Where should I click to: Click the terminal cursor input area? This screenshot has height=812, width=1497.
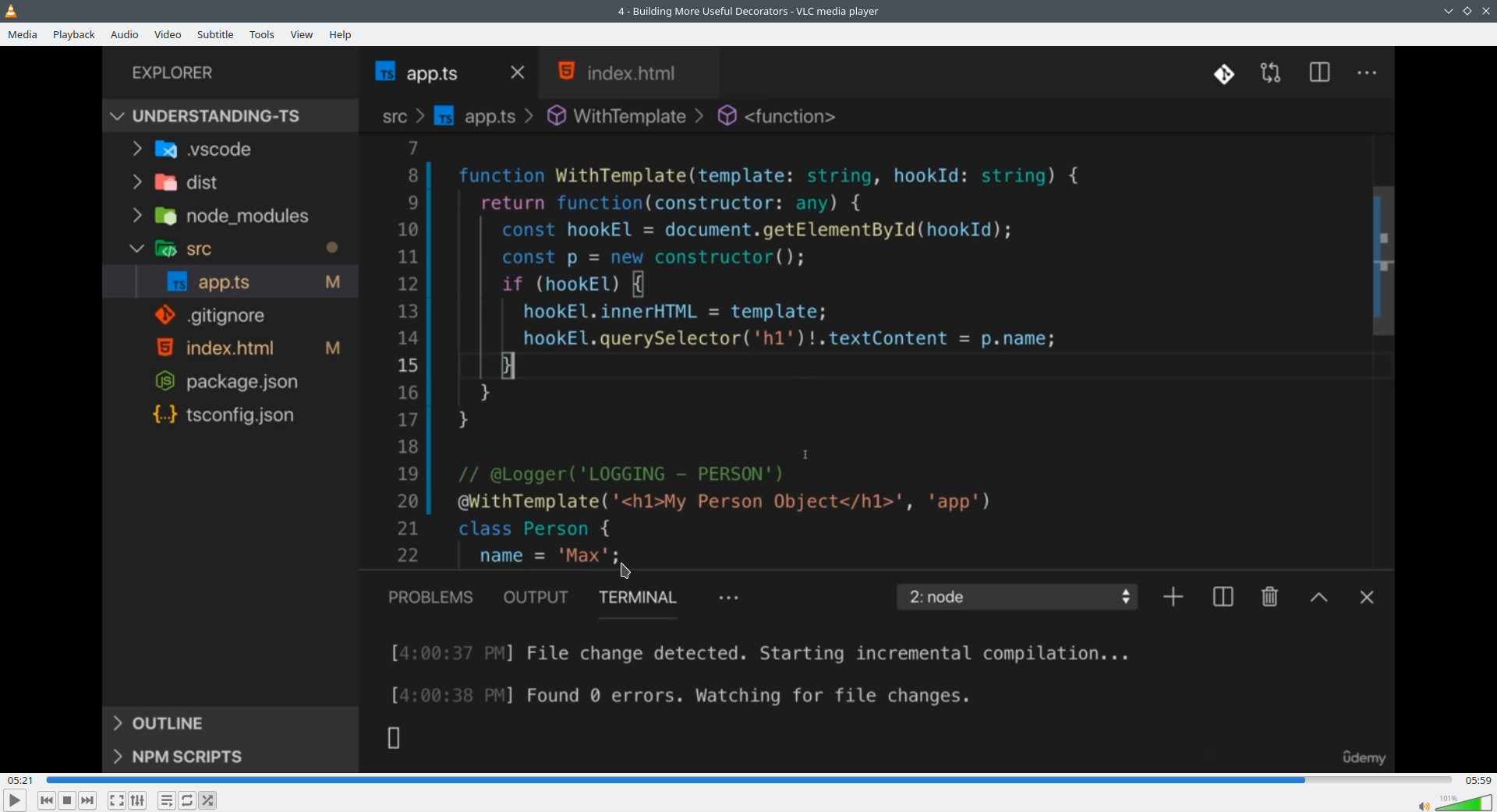[x=394, y=738]
